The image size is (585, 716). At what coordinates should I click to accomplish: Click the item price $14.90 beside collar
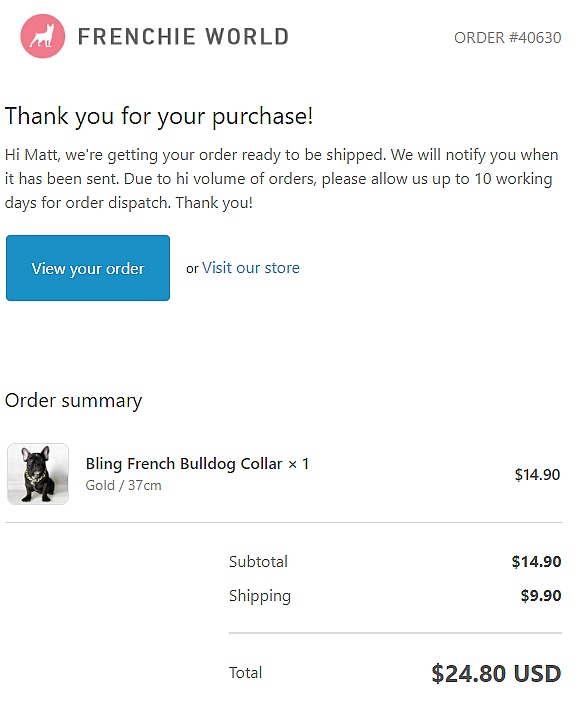537,474
